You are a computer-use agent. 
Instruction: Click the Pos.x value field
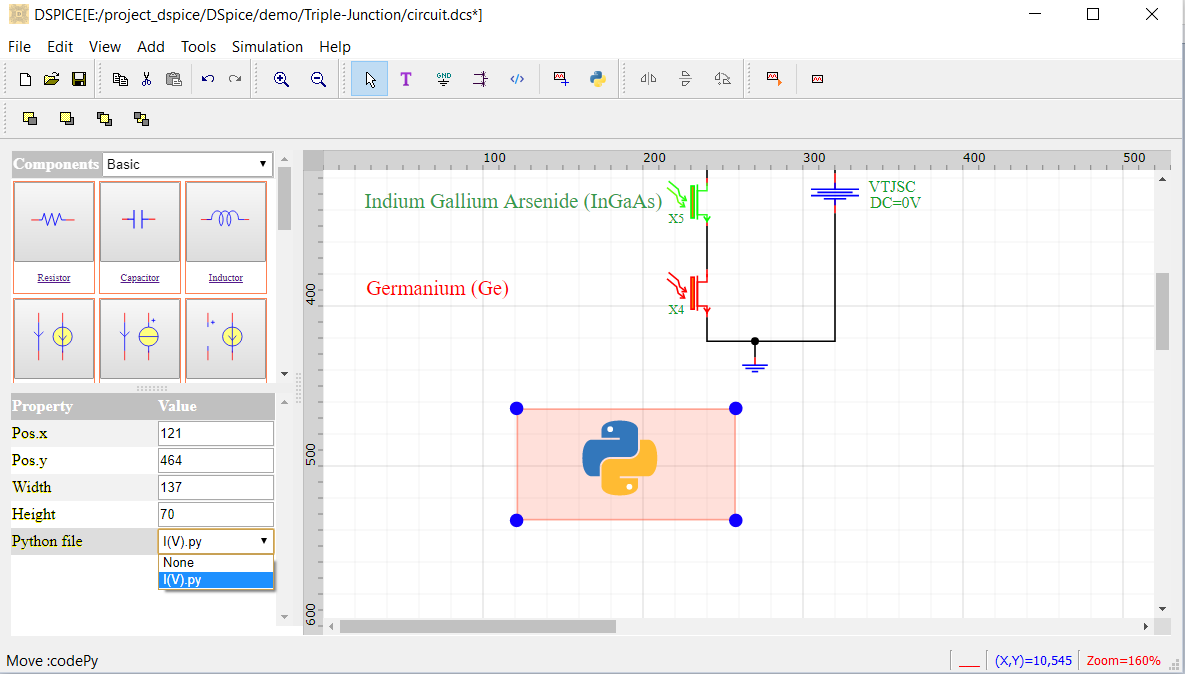[215, 434]
